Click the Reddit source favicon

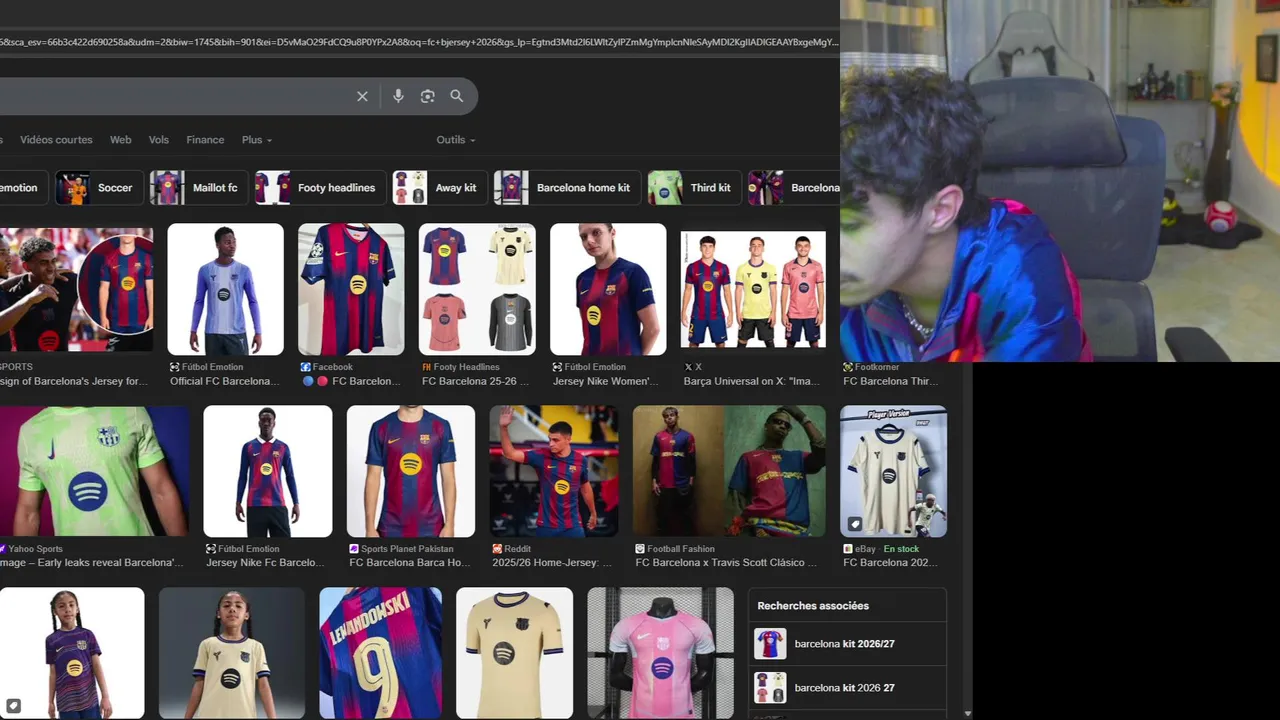pos(497,549)
